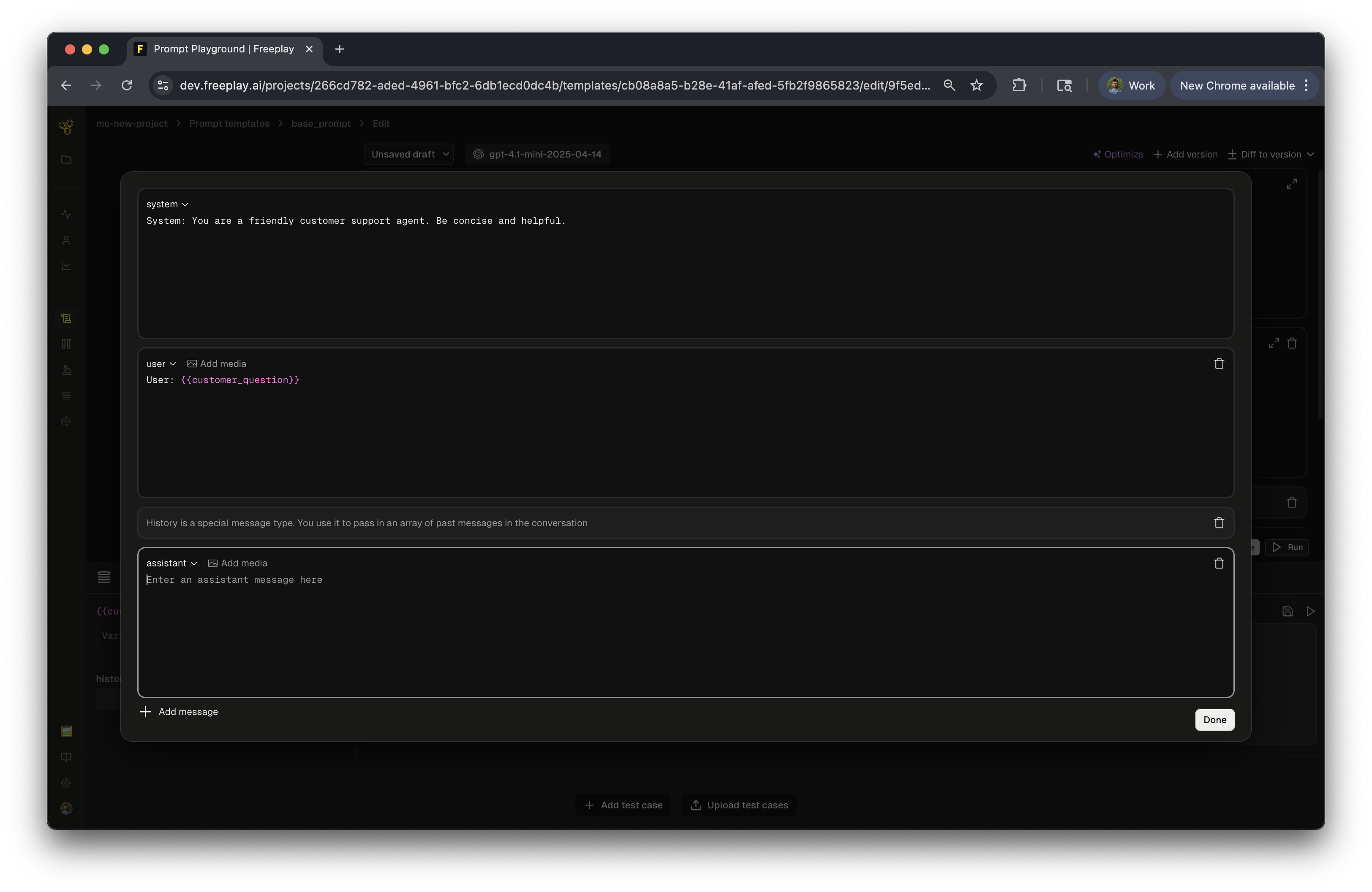Screen dimensions: 1372x892
Task: Change the user role dropdown
Action: 161,364
